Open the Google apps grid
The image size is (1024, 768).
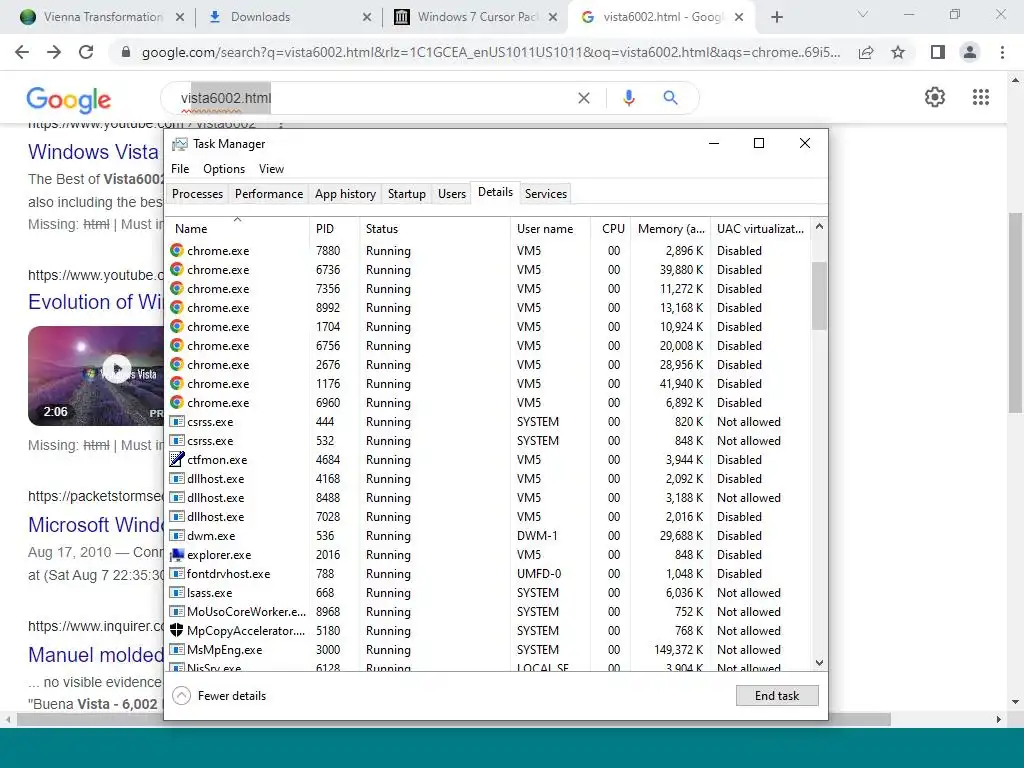coord(980,97)
